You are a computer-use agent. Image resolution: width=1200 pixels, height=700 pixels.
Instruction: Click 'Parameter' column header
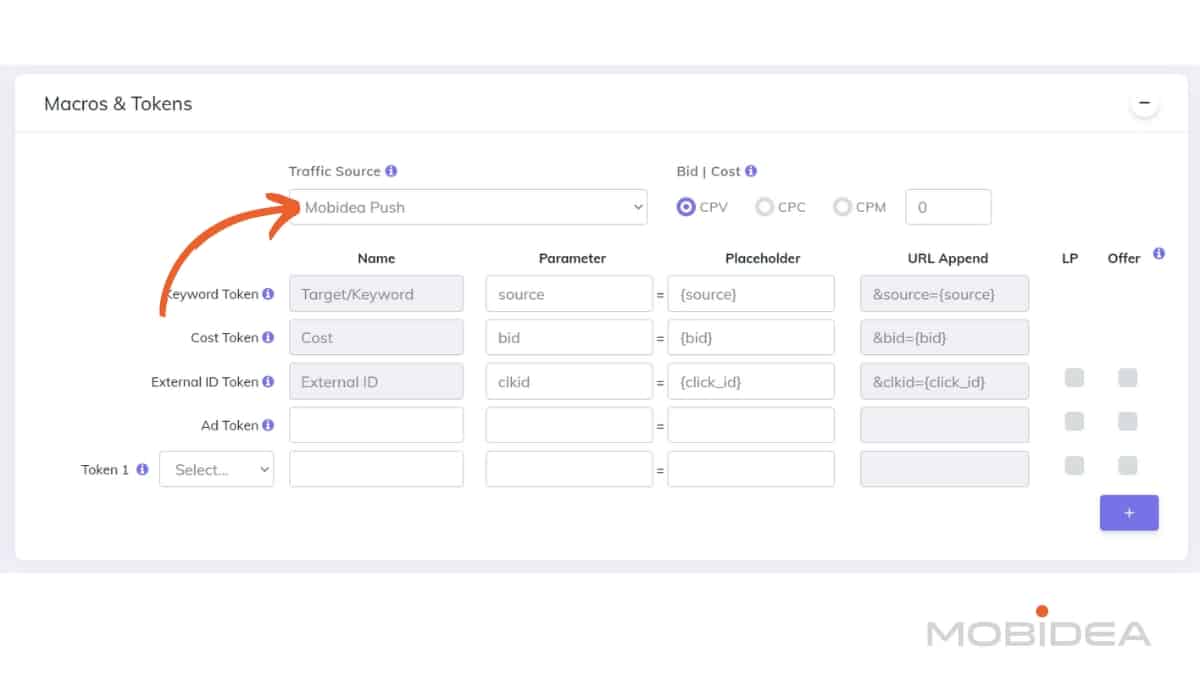(572, 258)
